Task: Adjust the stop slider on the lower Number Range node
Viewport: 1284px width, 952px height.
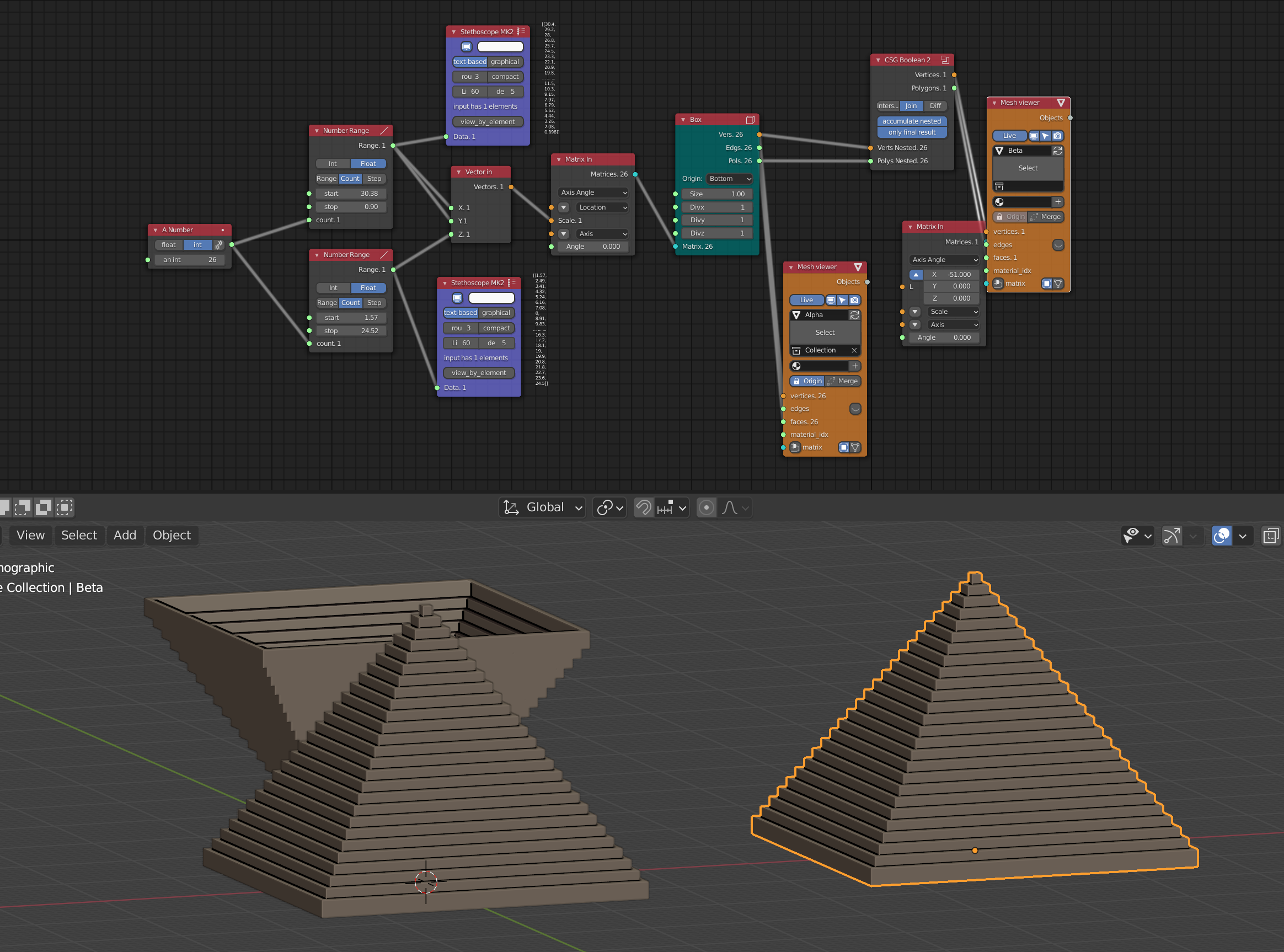Action: (351, 330)
